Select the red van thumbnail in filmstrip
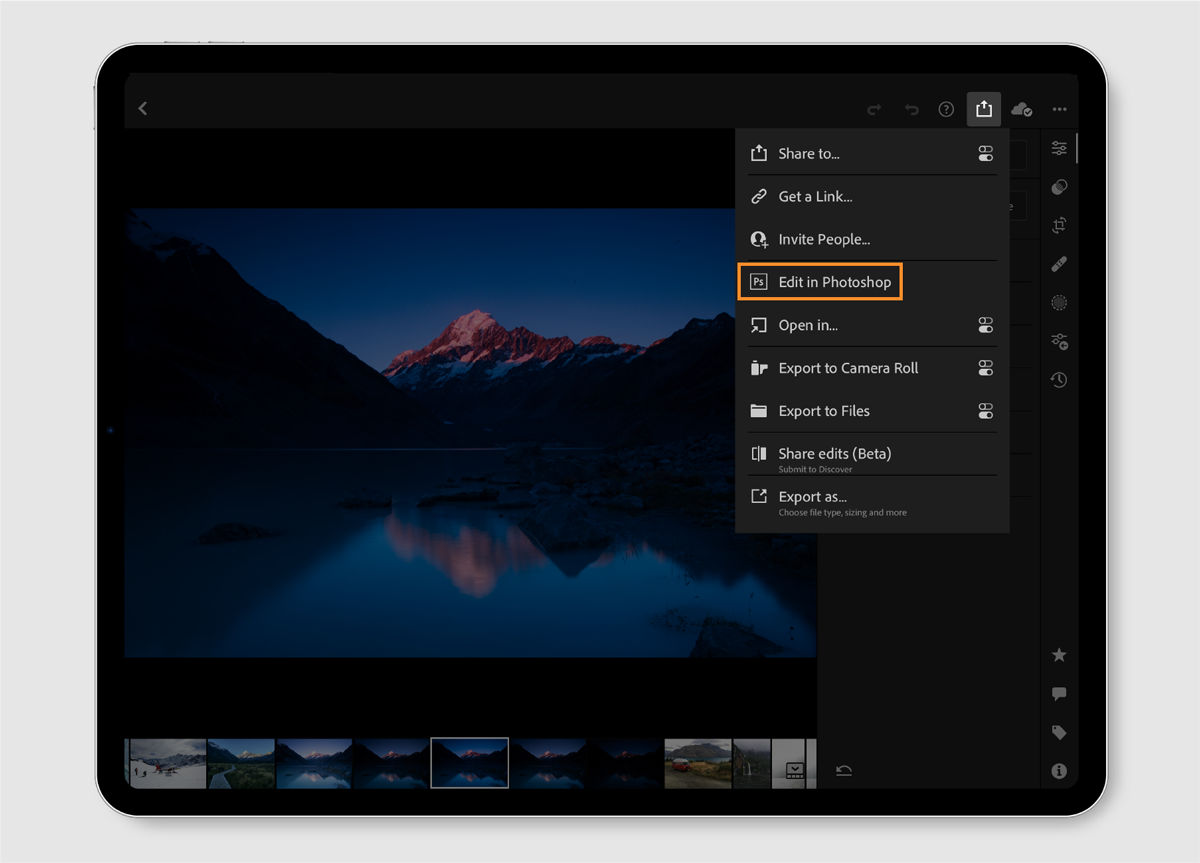 [698, 763]
